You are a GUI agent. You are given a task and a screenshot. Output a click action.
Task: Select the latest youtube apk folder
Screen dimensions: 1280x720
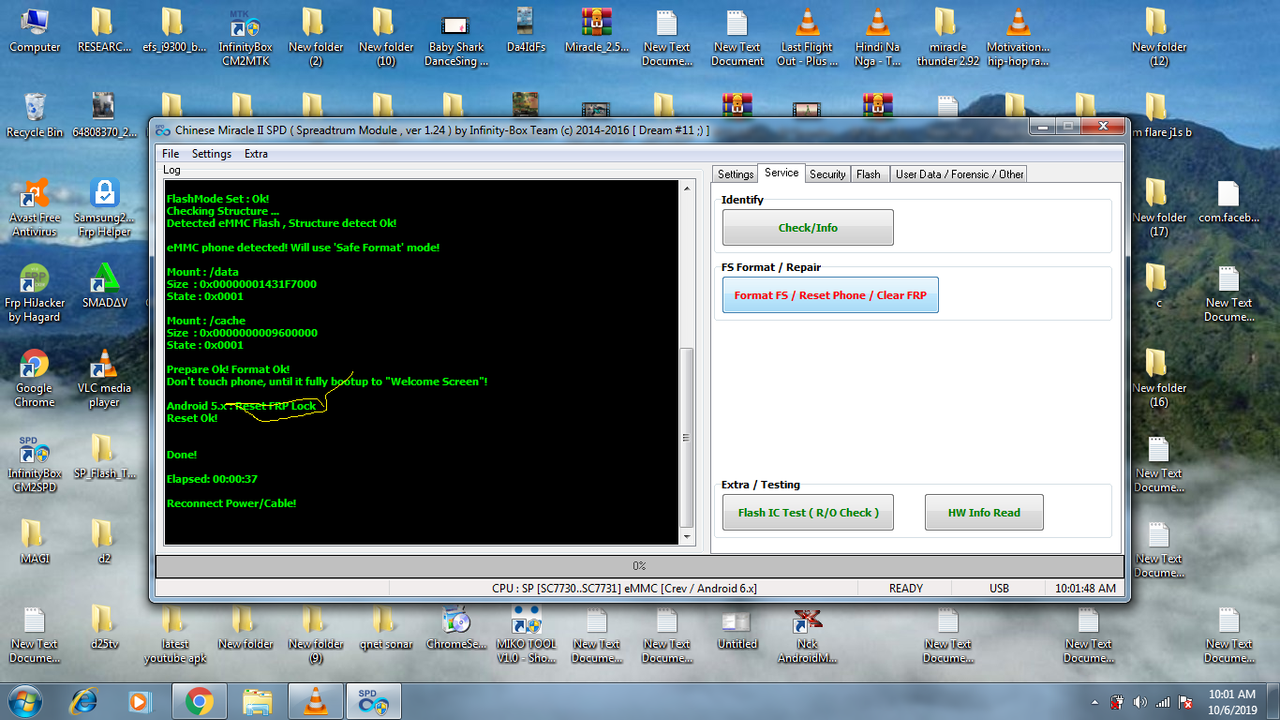[x=175, y=634]
